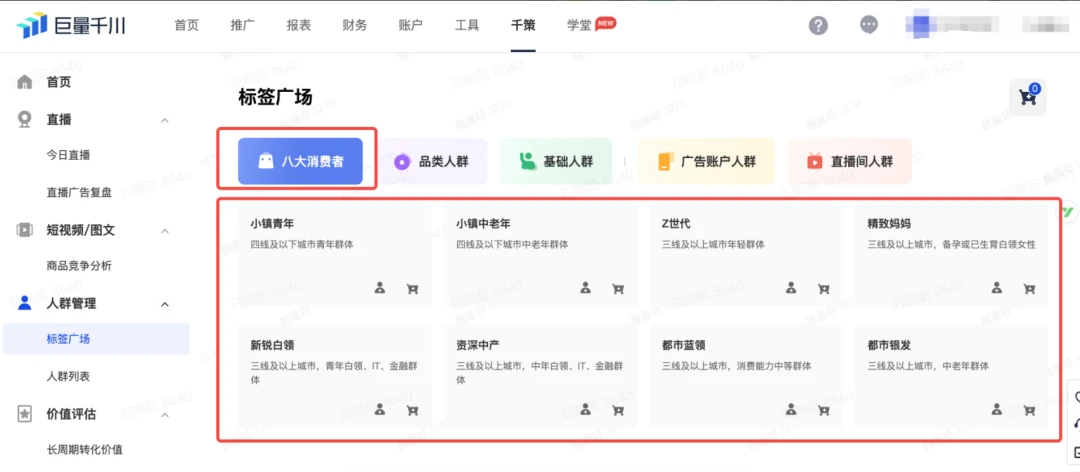Collapse the 短视频/图文 sidebar section
The width and height of the screenshot is (1080, 472).
165,230
